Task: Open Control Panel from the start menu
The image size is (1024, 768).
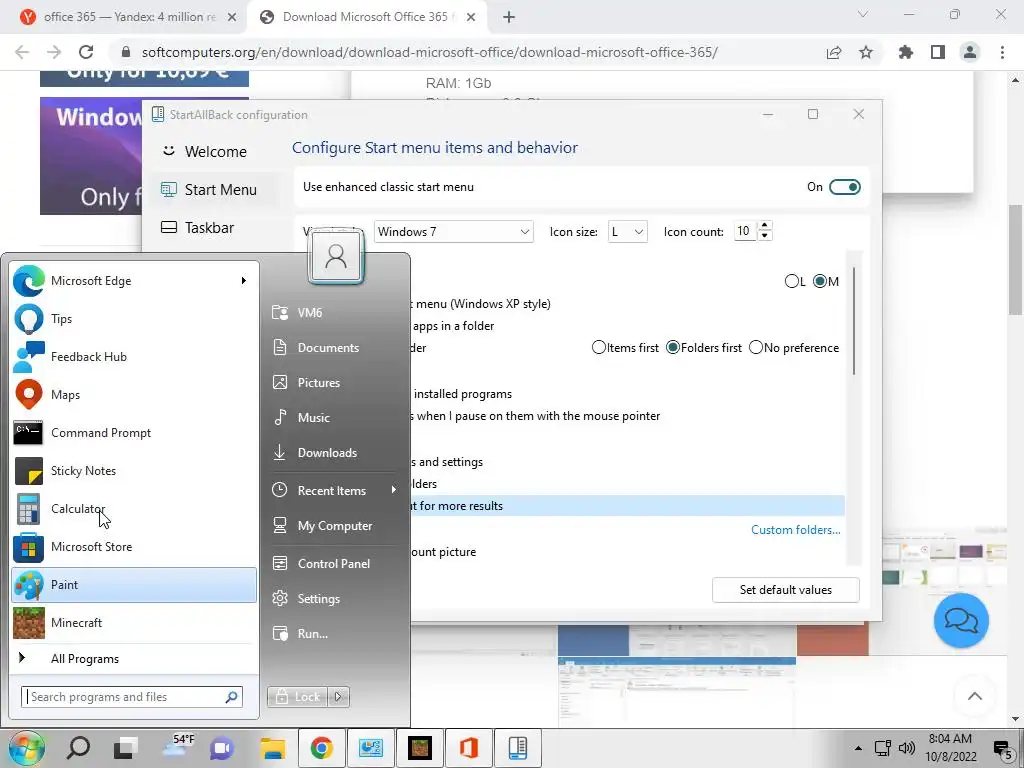Action: click(333, 564)
